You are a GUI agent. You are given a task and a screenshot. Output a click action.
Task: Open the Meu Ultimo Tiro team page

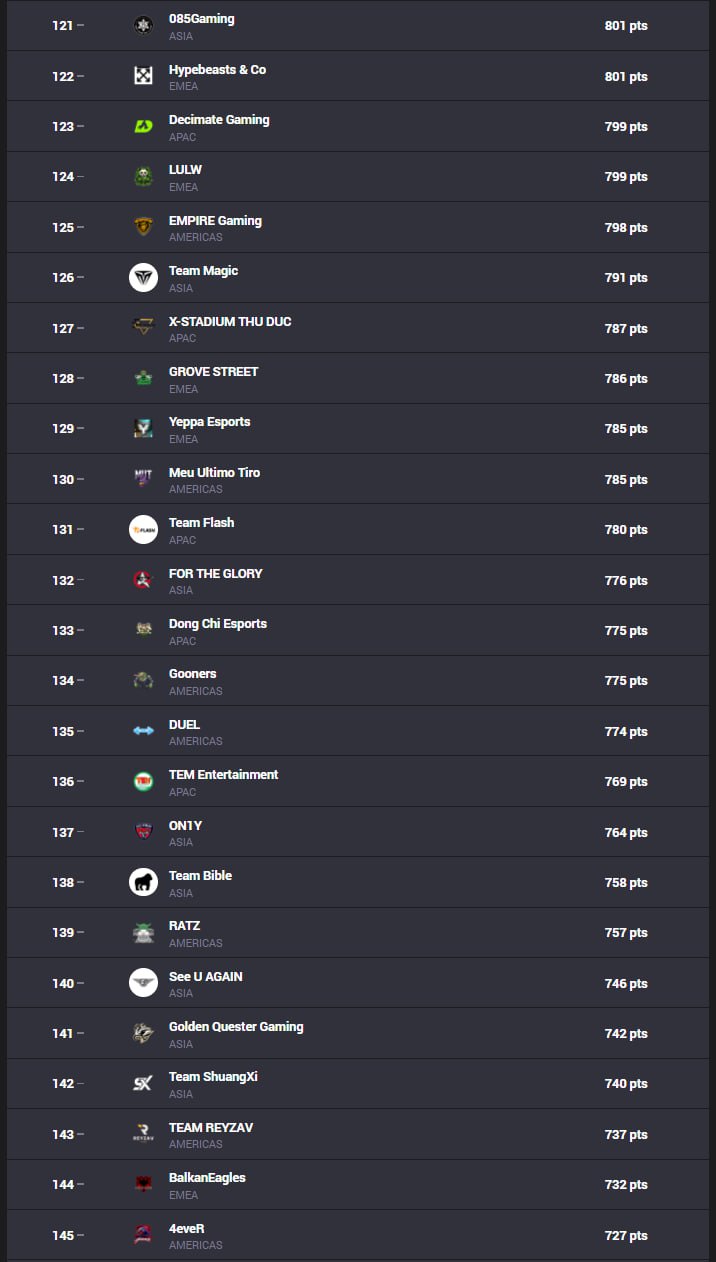pyautogui.click(x=214, y=473)
